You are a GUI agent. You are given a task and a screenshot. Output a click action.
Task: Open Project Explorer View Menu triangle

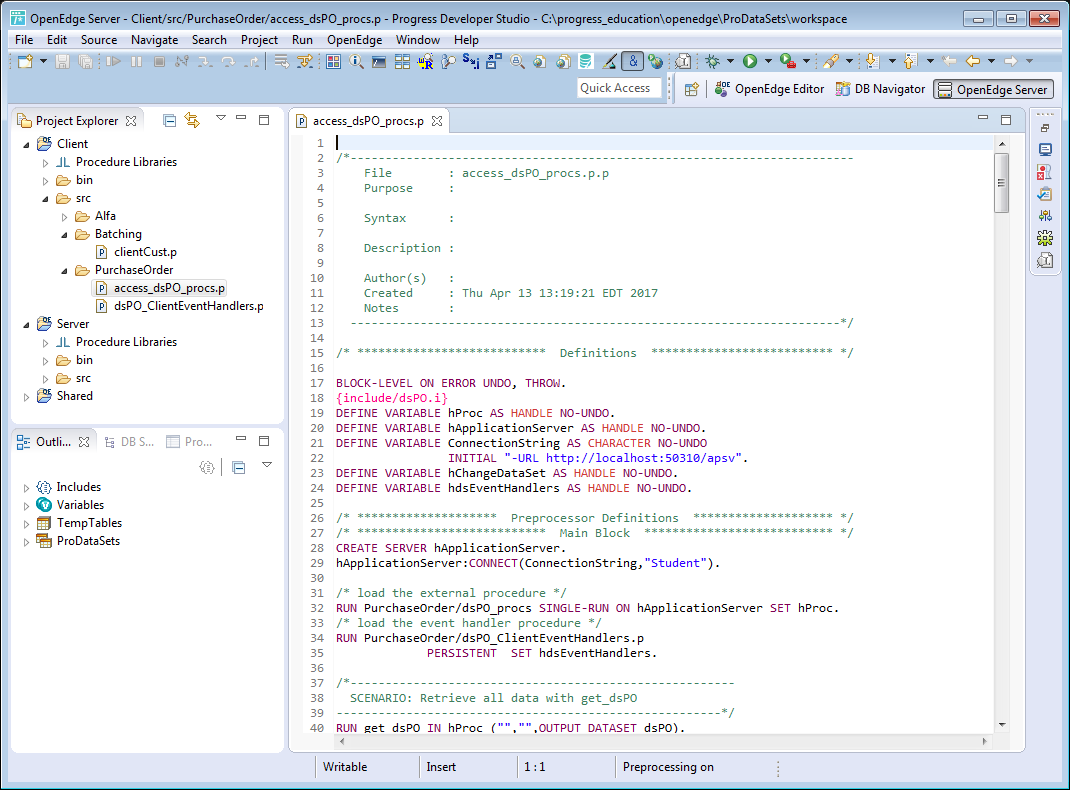(x=220, y=118)
